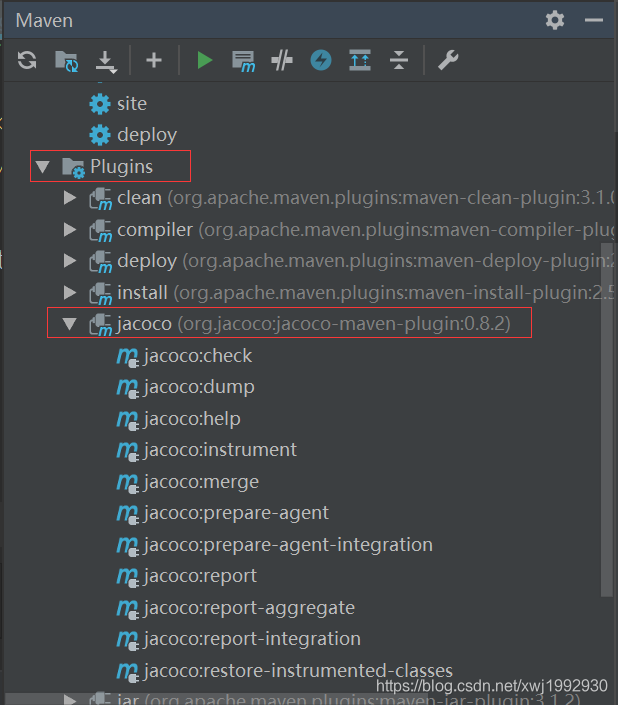
Task: Open Maven panel gear options
Action: pos(555,20)
